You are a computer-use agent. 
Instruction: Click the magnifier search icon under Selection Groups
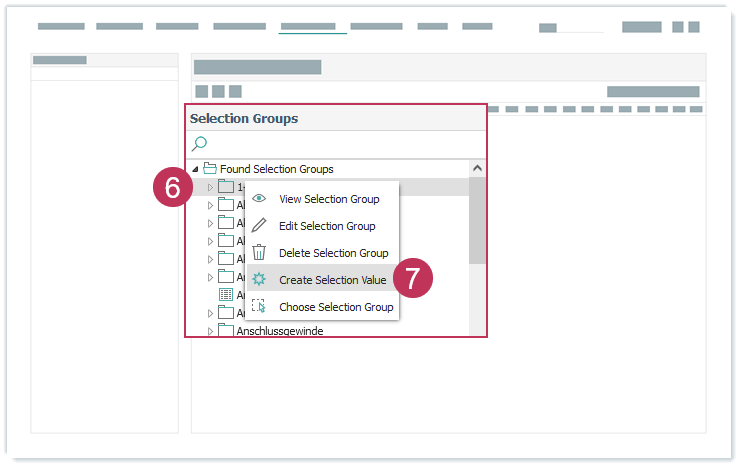point(199,144)
